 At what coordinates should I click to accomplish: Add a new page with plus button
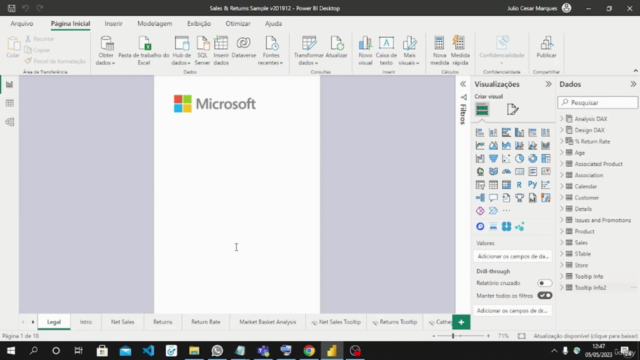click(x=461, y=322)
